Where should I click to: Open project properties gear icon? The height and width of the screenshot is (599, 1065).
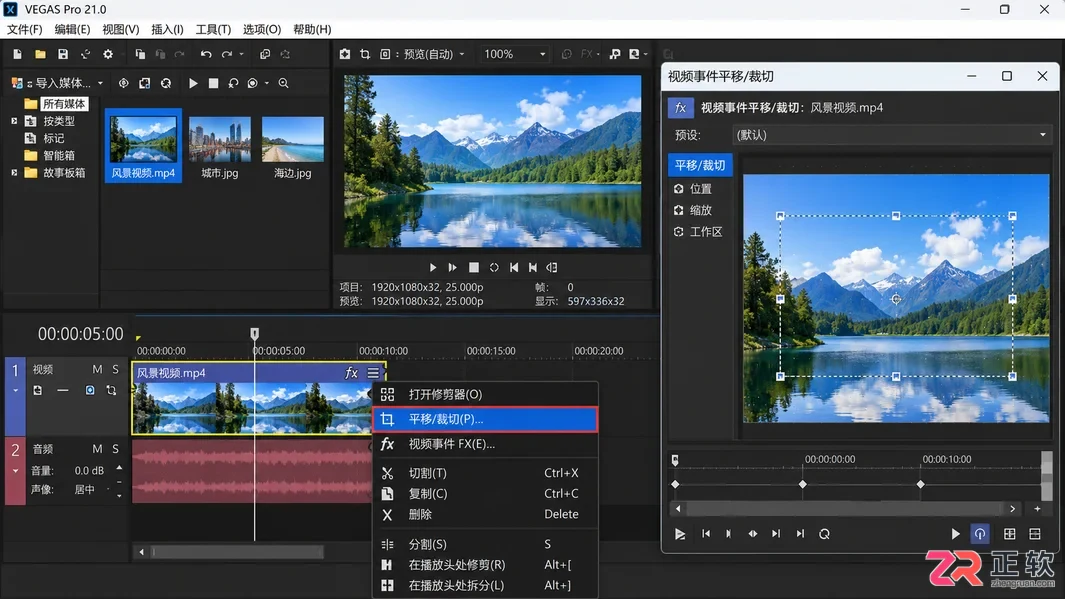(108, 54)
